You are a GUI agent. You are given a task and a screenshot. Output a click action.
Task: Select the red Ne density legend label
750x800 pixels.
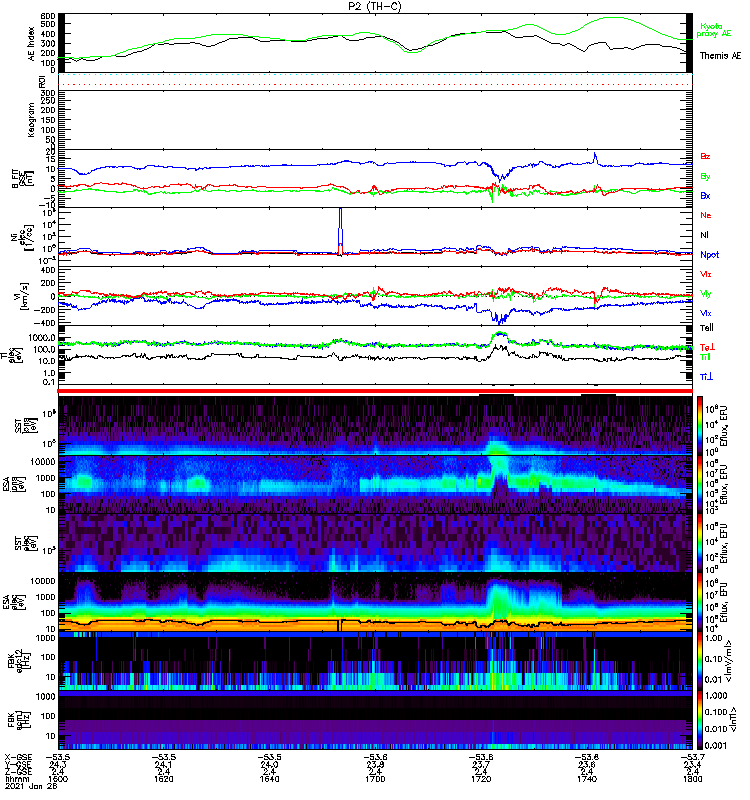click(706, 215)
